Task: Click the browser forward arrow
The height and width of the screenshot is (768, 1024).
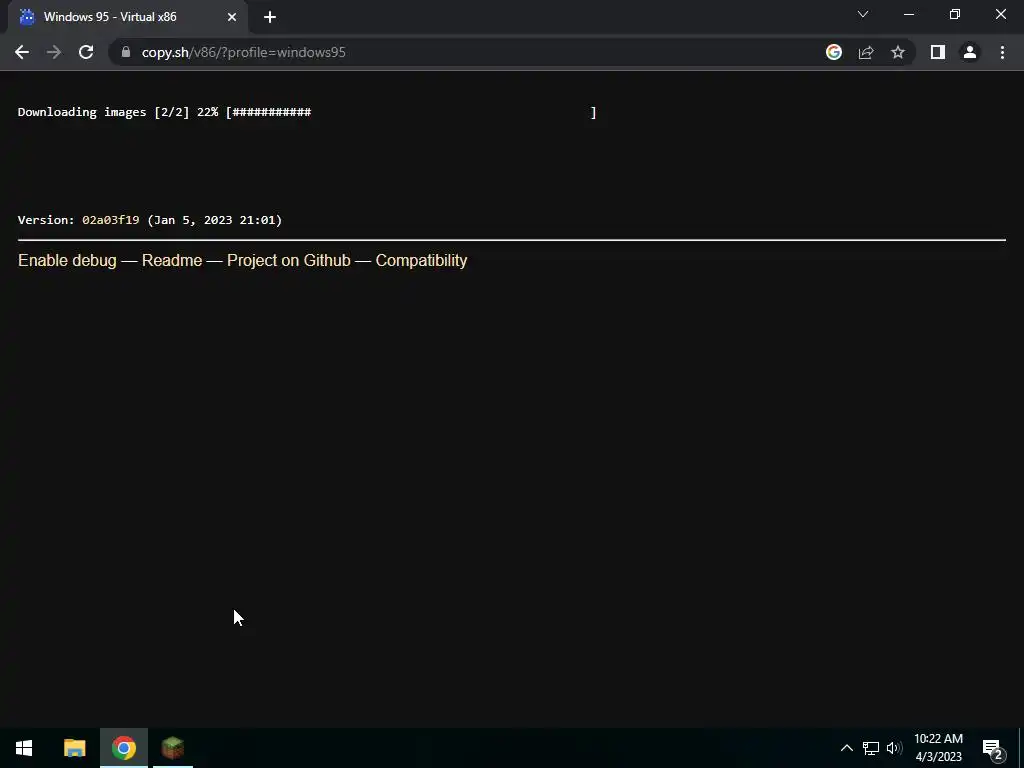Action: (x=54, y=52)
